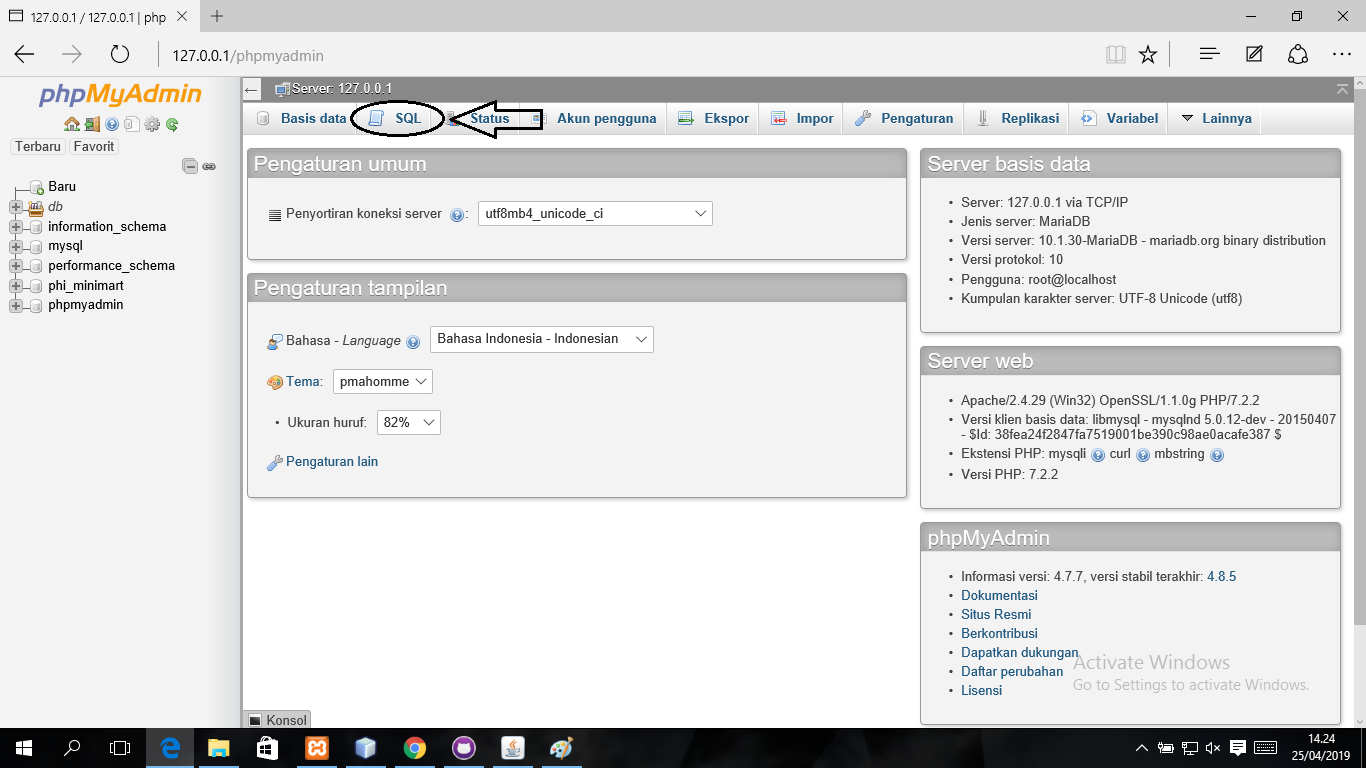This screenshot has width=1366, height=768.
Task: Open new browser tab with plus icon
Action: coord(217,17)
